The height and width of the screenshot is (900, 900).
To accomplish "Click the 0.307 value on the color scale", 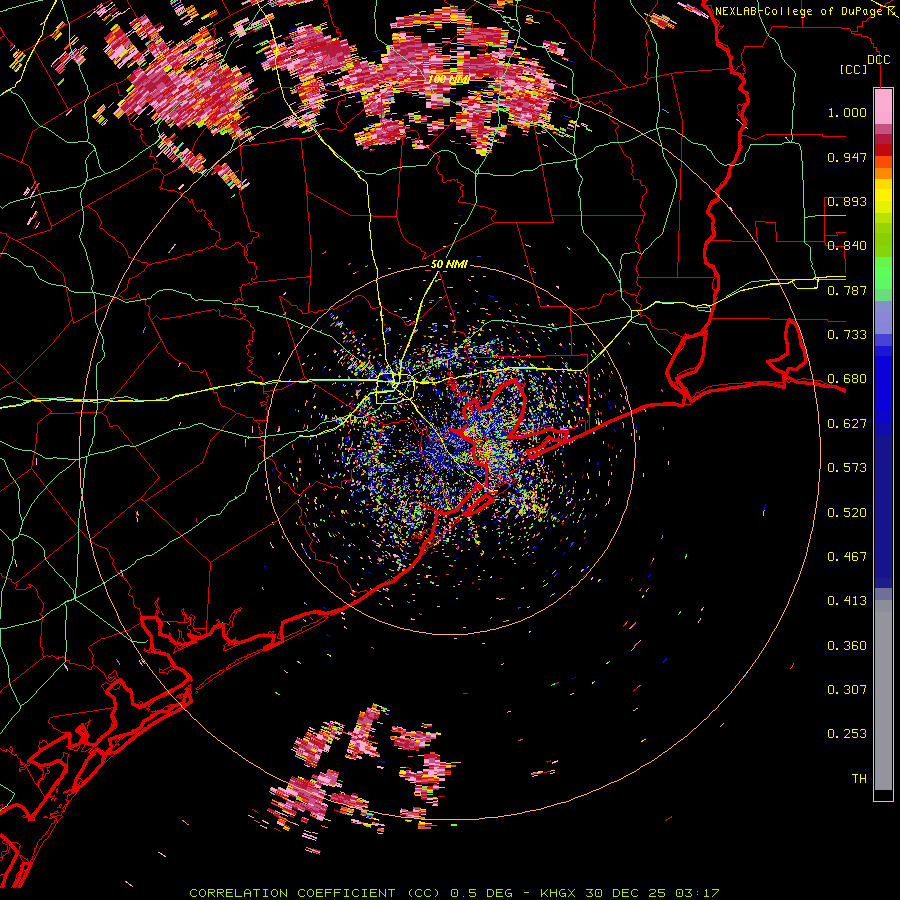I will pos(847,690).
